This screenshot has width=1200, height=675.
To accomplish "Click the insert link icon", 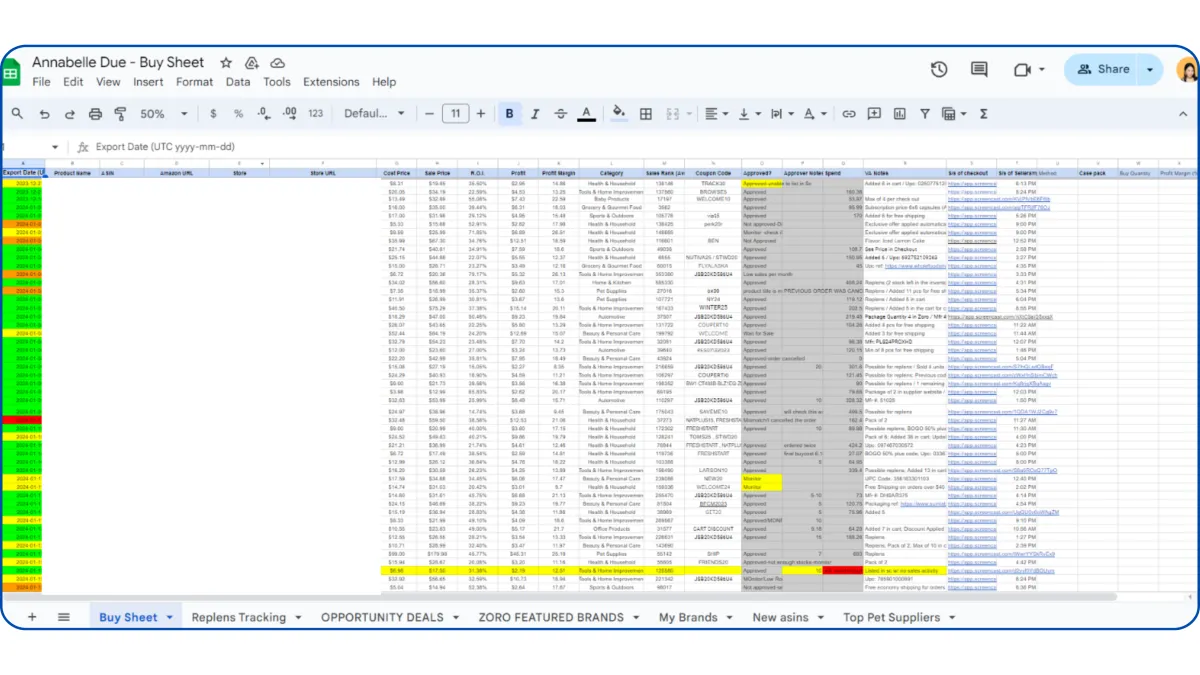I will coord(849,114).
